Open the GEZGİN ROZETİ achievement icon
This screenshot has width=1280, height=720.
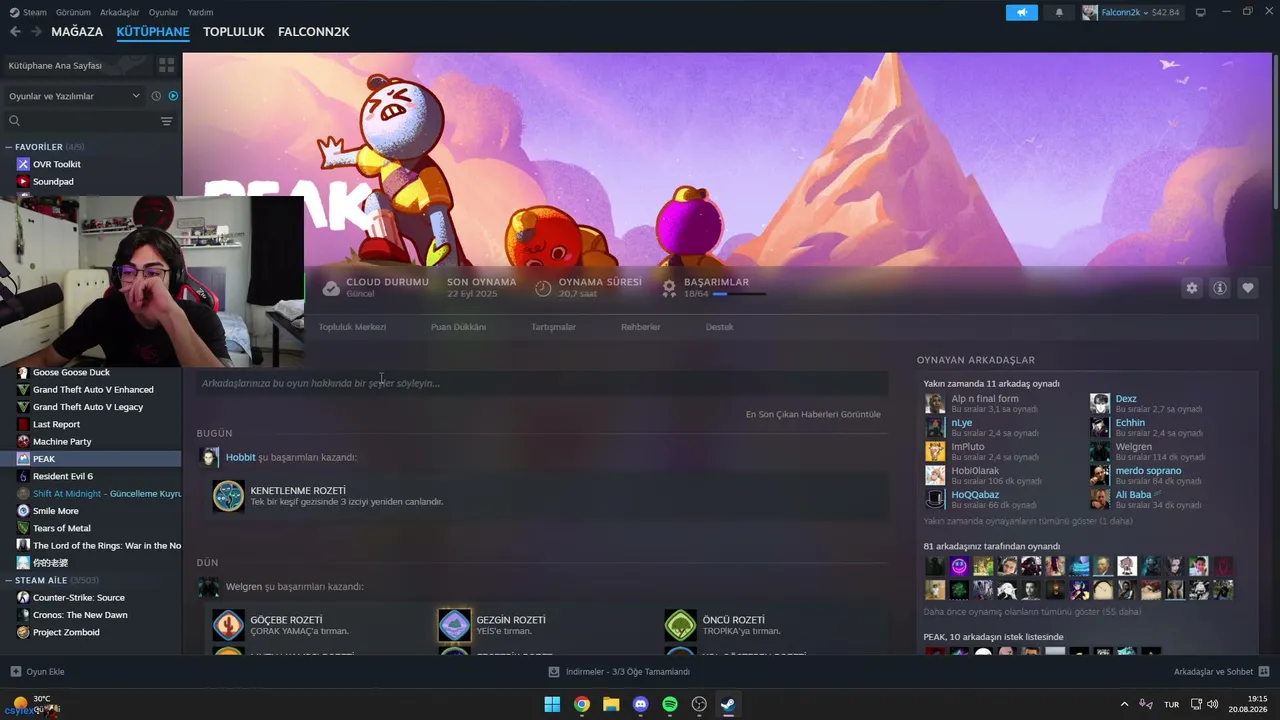pos(454,625)
